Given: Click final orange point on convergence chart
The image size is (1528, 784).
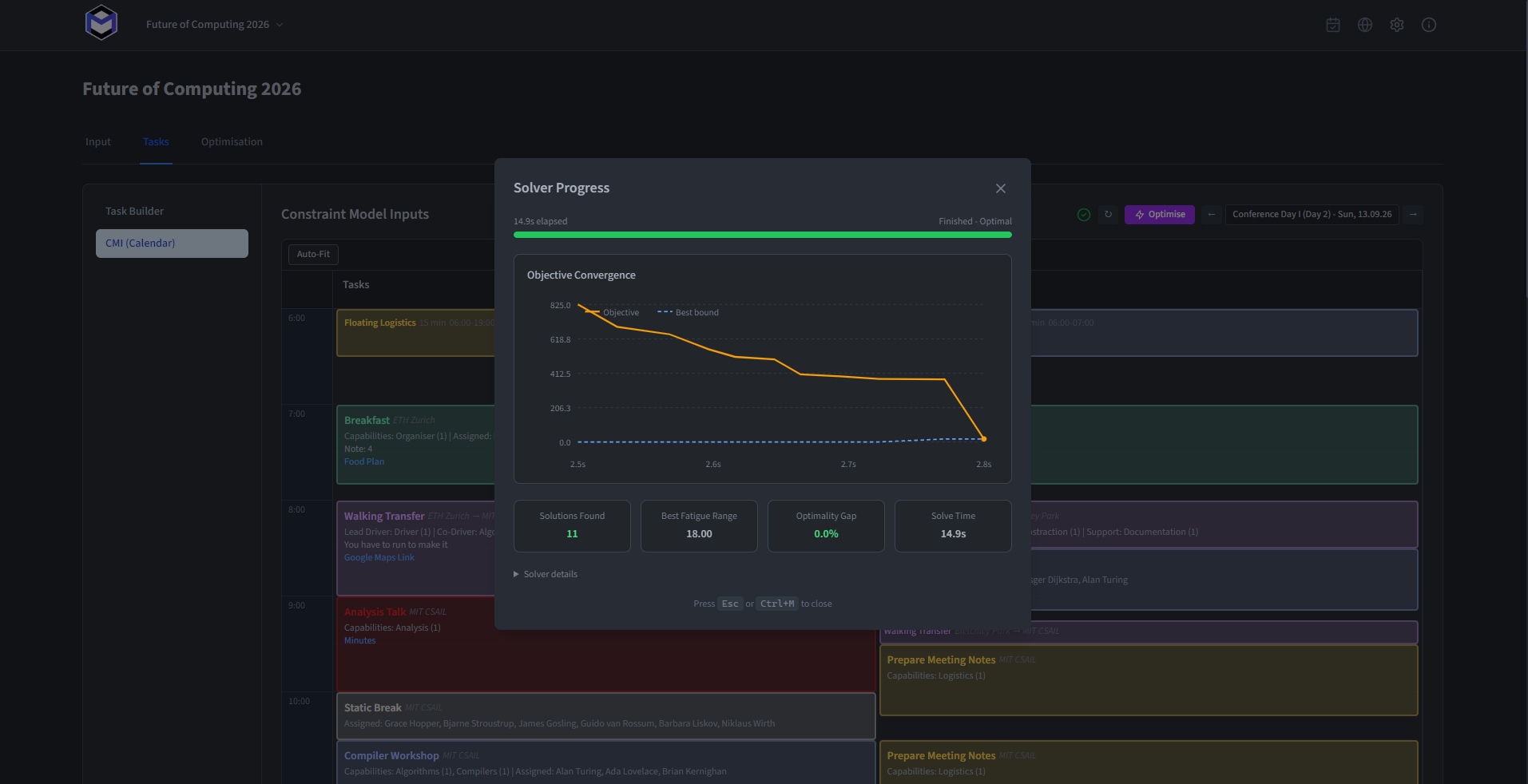Looking at the screenshot, I should tap(983, 439).
